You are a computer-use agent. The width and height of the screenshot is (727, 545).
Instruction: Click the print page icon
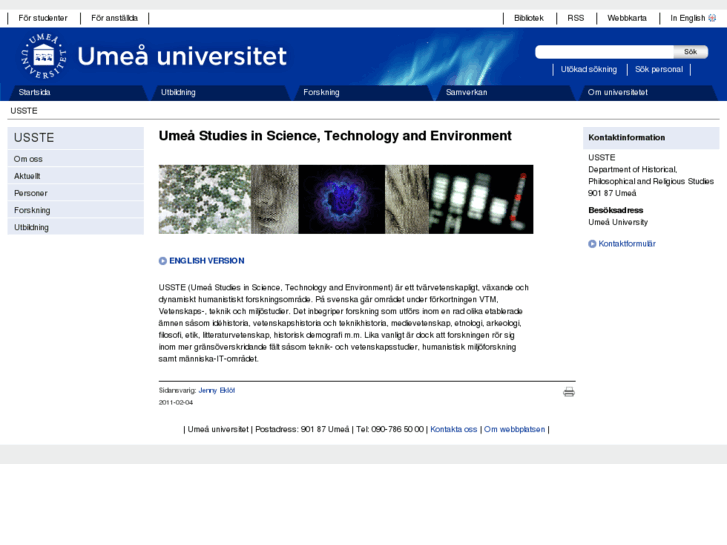(569, 392)
